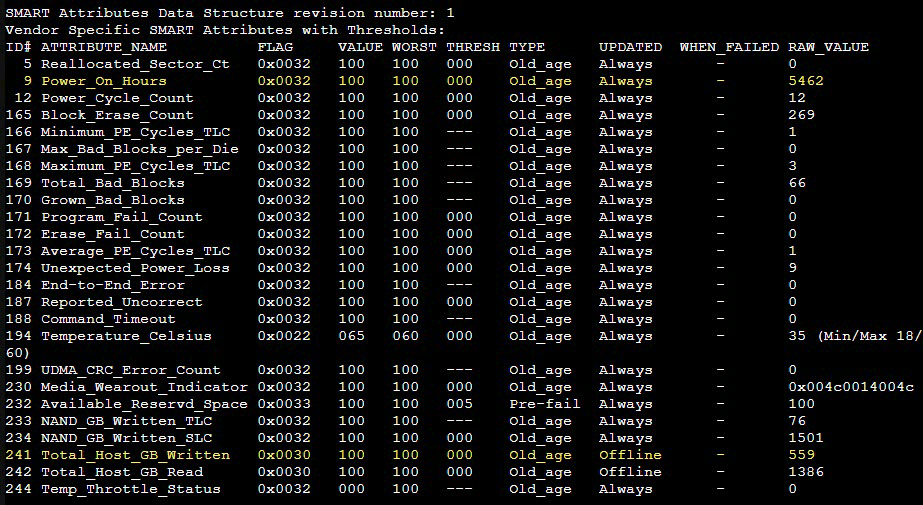Click raw value 66

coord(797,184)
